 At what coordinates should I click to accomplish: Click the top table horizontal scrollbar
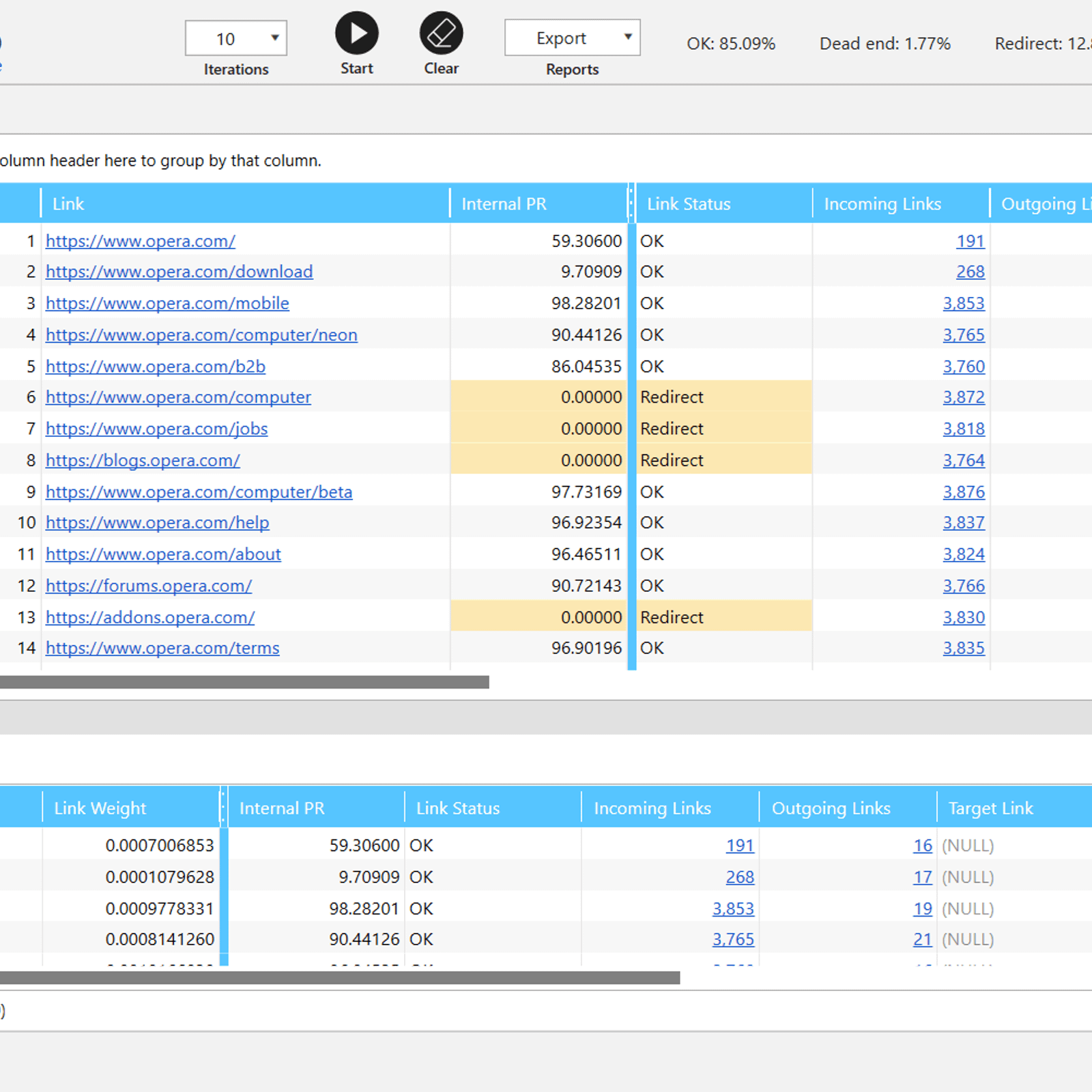tap(244, 682)
